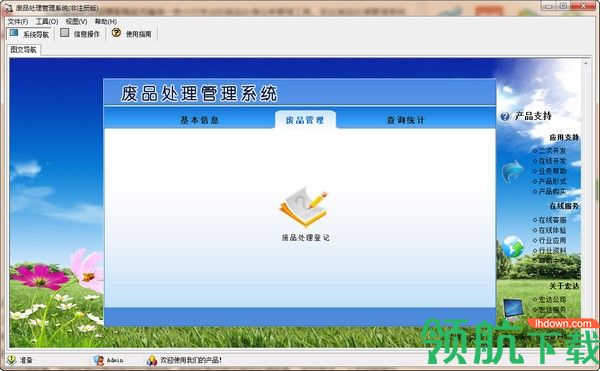
Task: Close the application window
Action: coord(583,6)
